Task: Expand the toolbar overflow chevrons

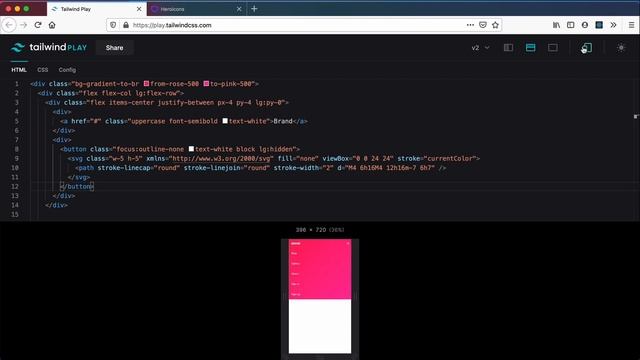Action: [613, 25]
